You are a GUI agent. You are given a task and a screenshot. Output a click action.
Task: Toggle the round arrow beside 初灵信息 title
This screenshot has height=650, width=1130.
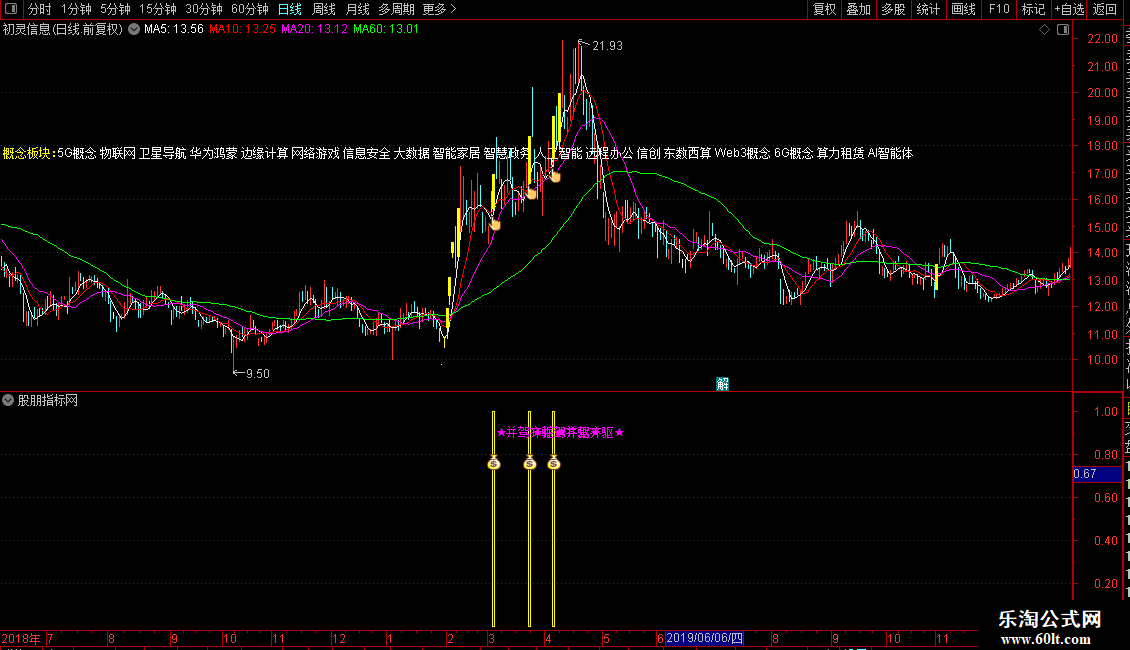(x=134, y=30)
